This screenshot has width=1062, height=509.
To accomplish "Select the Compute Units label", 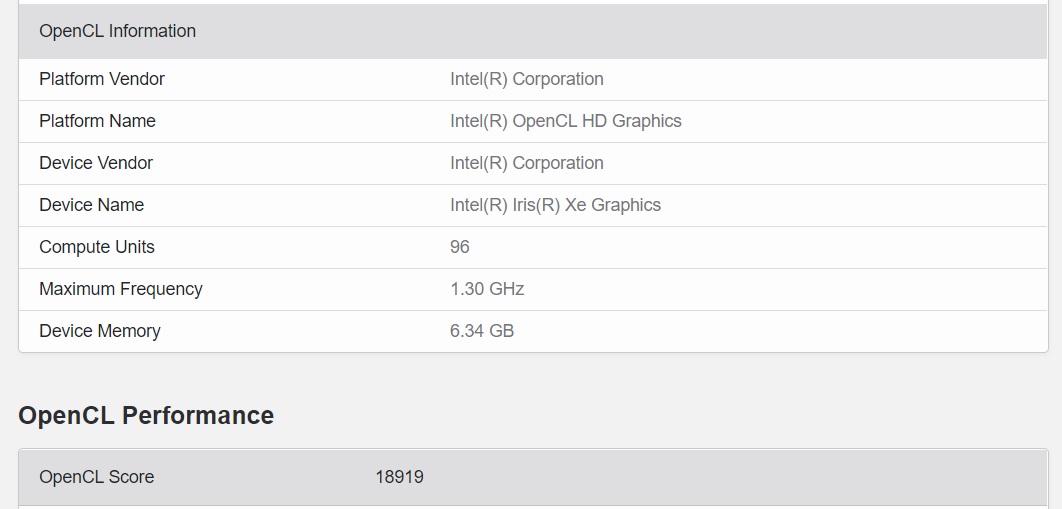I will coord(97,247).
